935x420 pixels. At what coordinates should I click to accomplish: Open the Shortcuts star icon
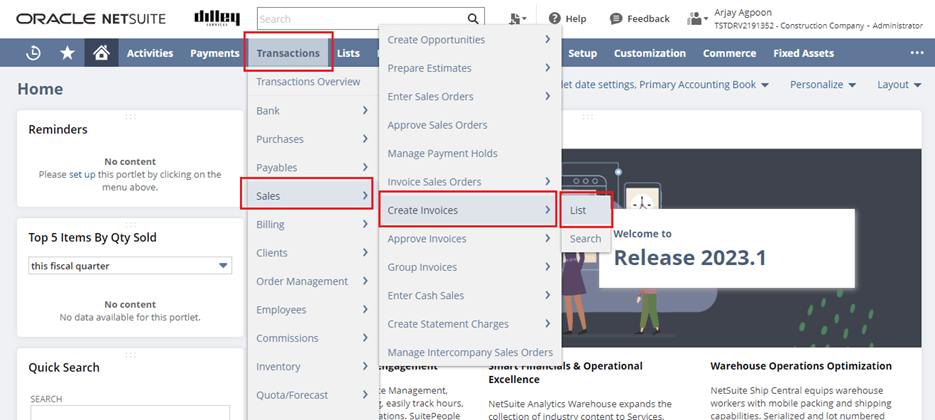click(x=67, y=54)
